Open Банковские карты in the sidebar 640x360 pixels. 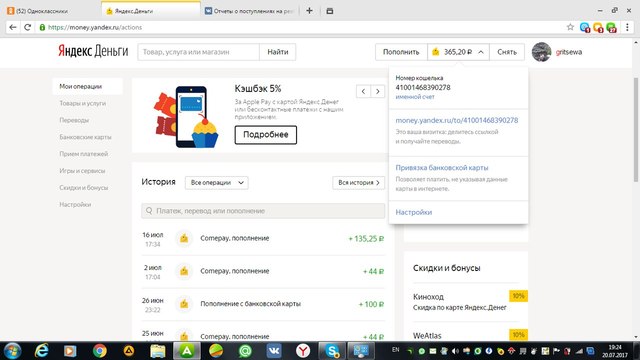click(85, 137)
